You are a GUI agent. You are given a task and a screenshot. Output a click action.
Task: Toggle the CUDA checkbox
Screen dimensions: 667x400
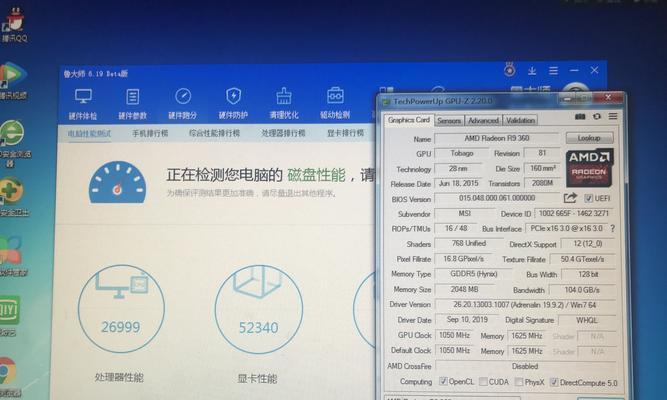pos(483,382)
